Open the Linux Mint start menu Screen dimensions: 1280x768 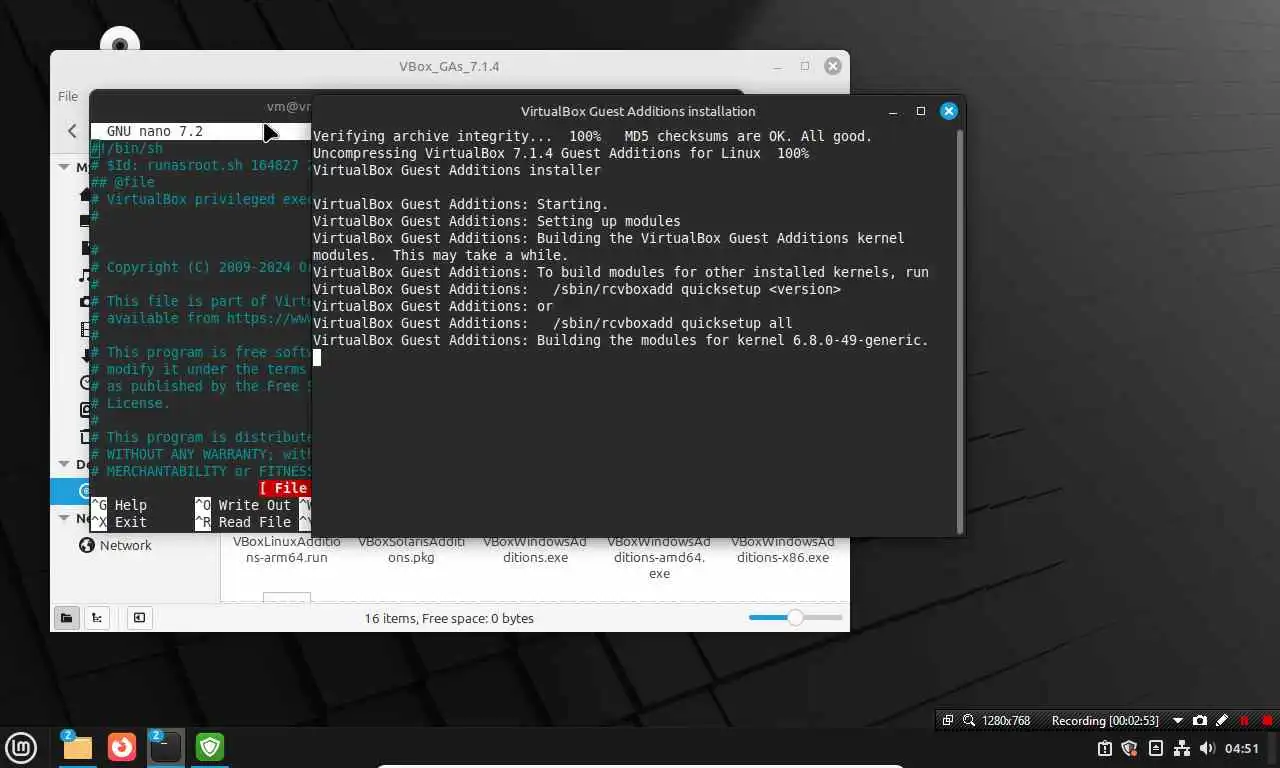22,746
